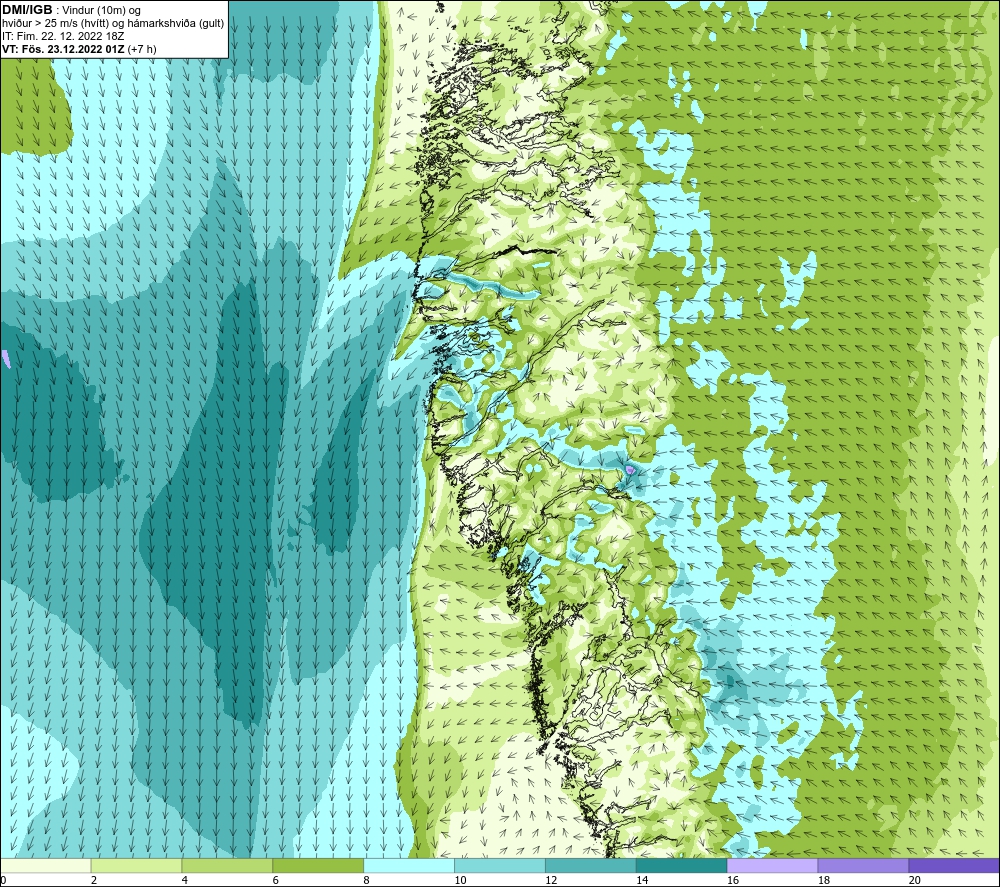
Task: Click the purple wind-maximum spot in the fjord
Action: (x=630, y=469)
